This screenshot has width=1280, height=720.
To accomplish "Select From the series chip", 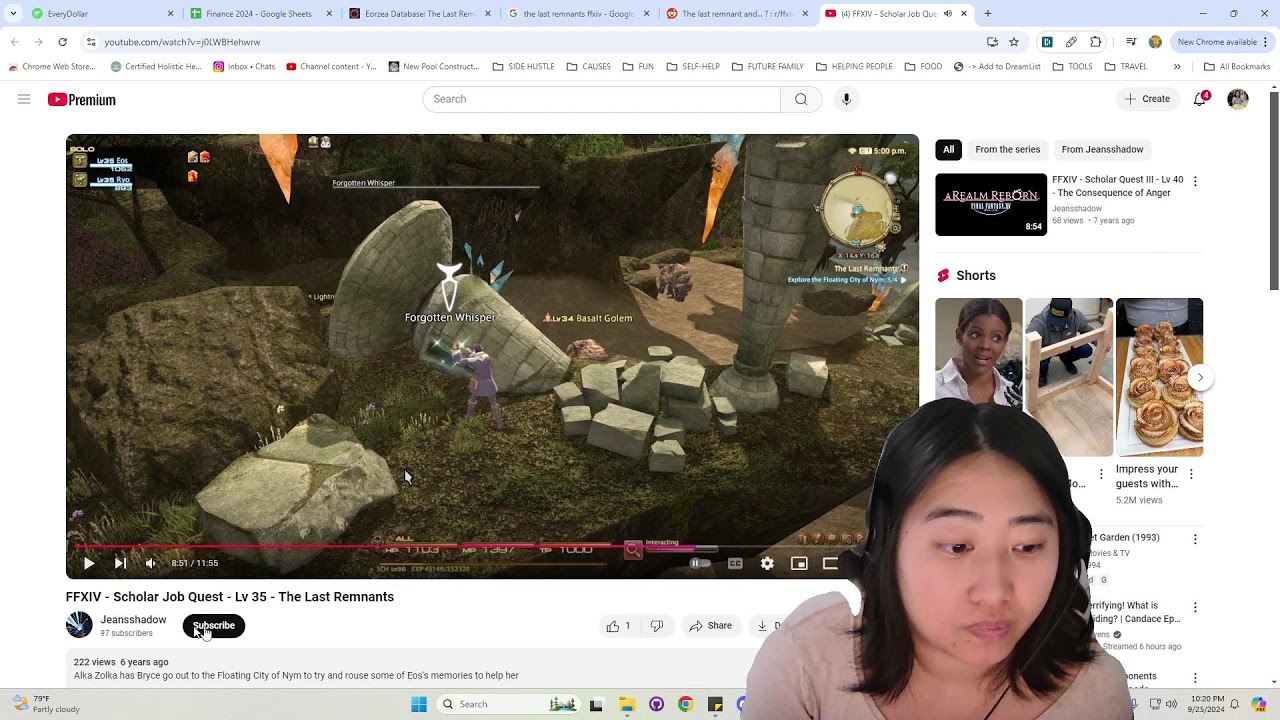I will (x=1007, y=149).
